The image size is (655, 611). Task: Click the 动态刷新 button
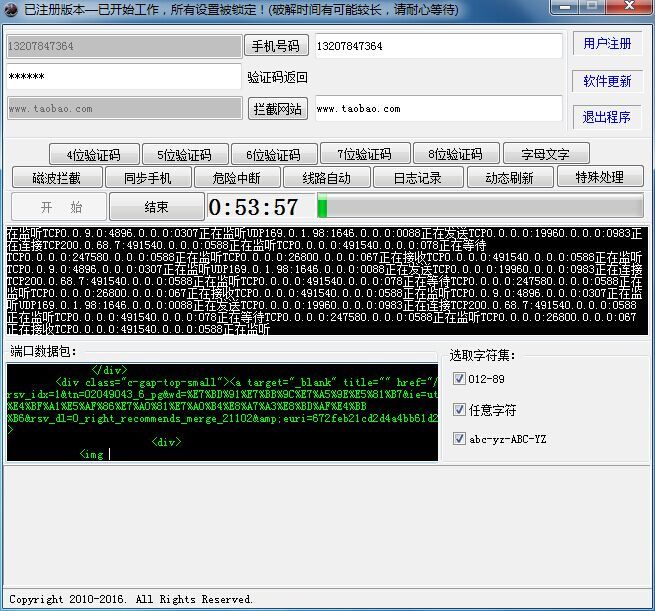(x=509, y=178)
